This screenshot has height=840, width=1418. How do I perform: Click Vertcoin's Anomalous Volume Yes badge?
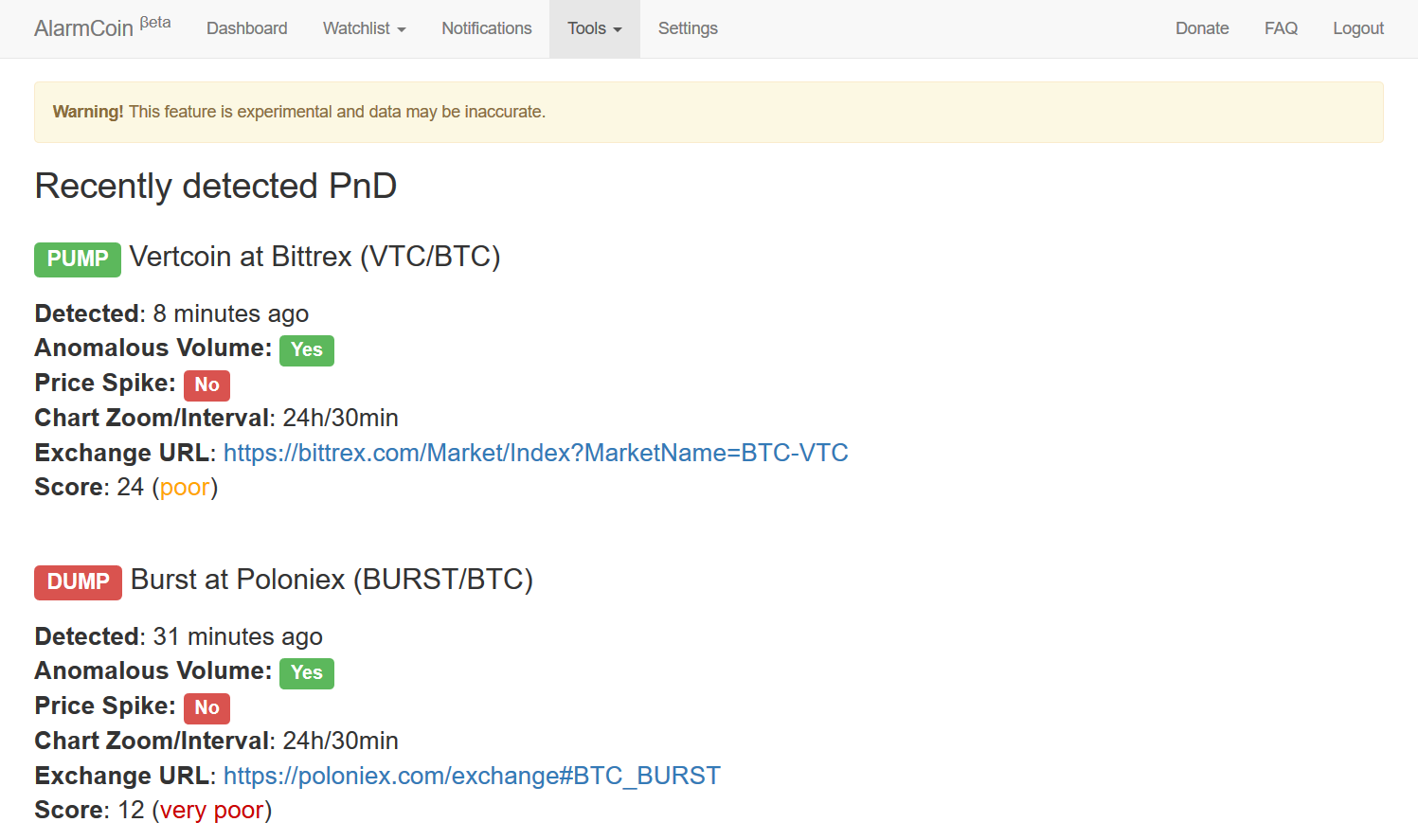[307, 349]
